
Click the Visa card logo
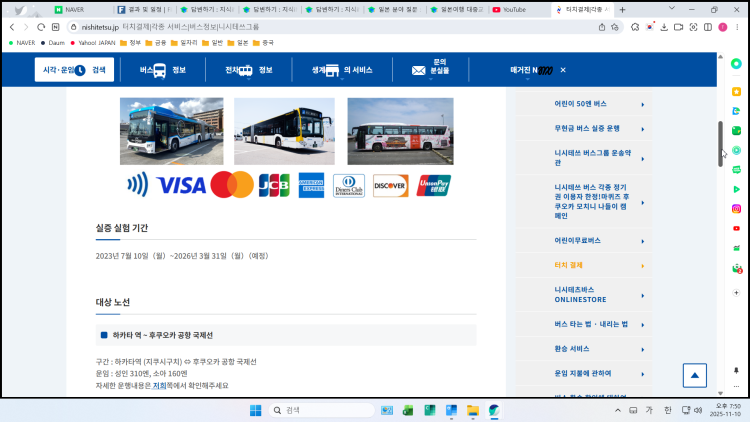pos(181,185)
